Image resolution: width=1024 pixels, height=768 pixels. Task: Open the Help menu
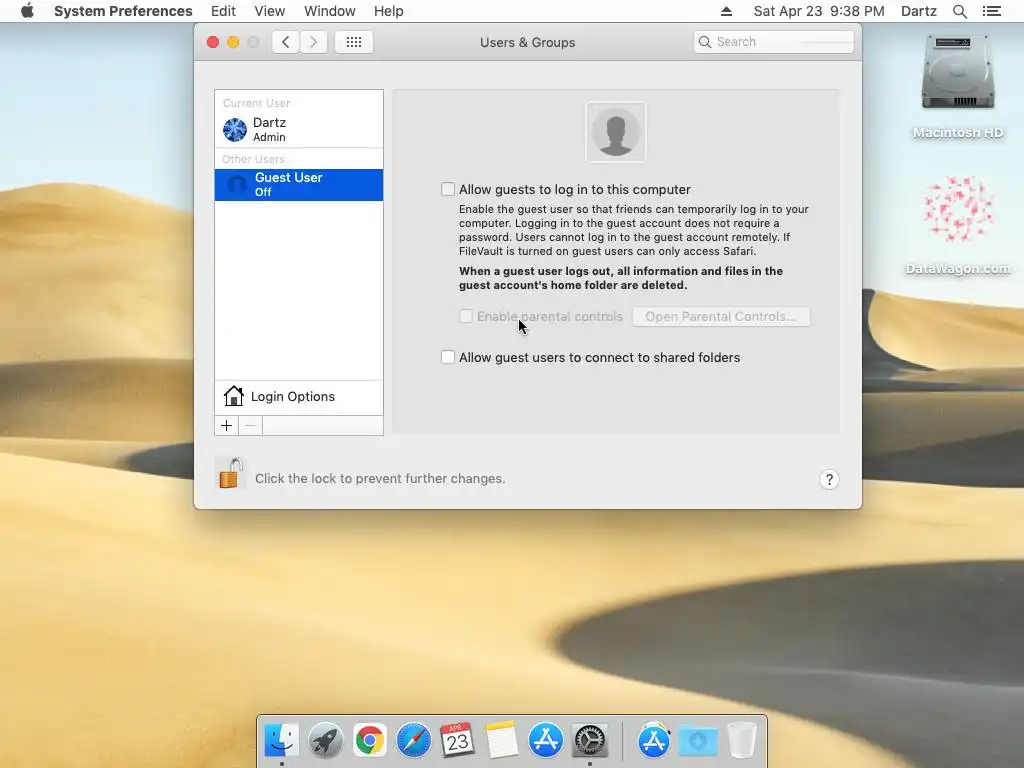pos(389,11)
